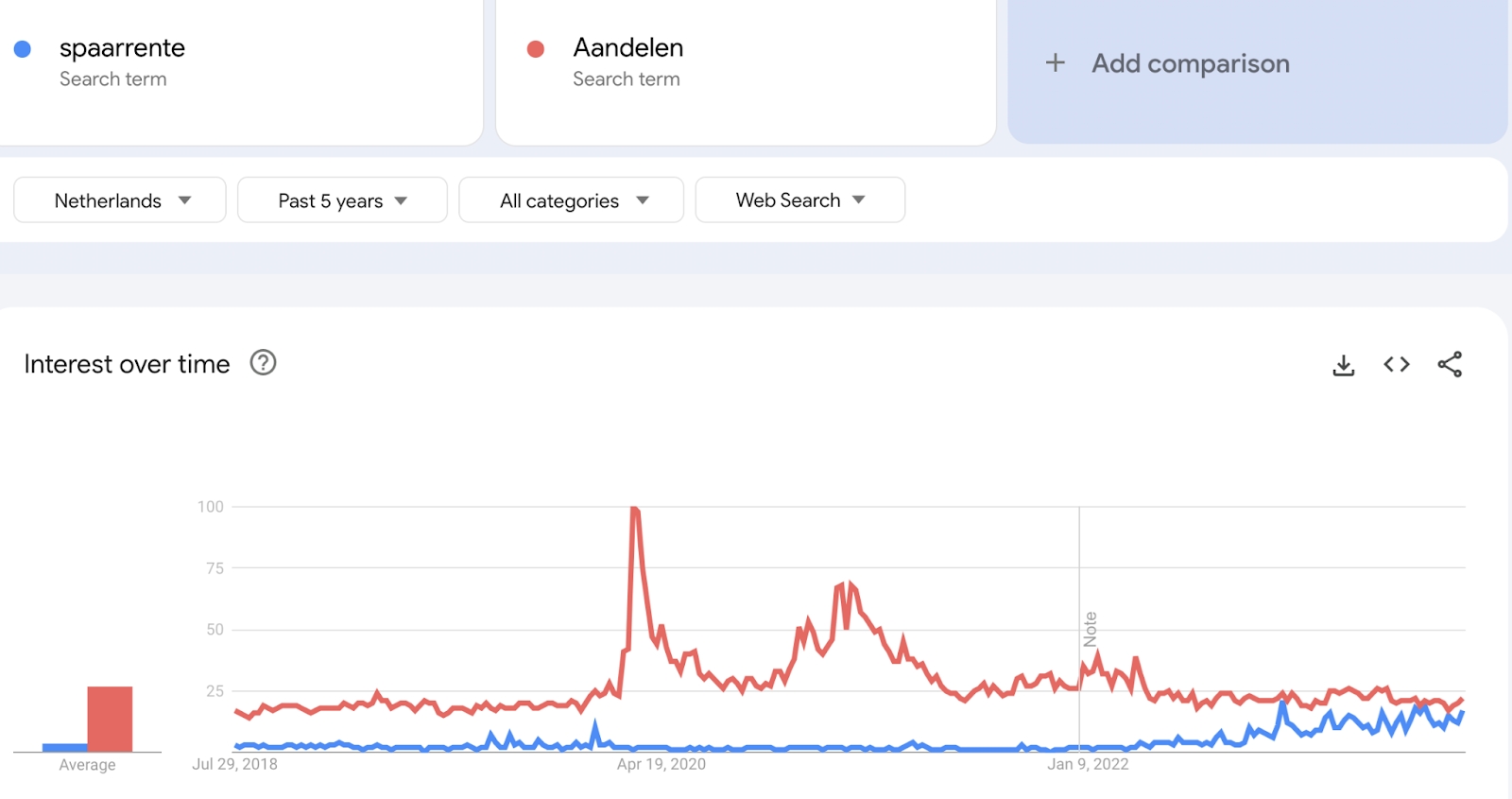Open the Netherlands region dropdown
The image size is (1512, 799).
coord(120,200)
